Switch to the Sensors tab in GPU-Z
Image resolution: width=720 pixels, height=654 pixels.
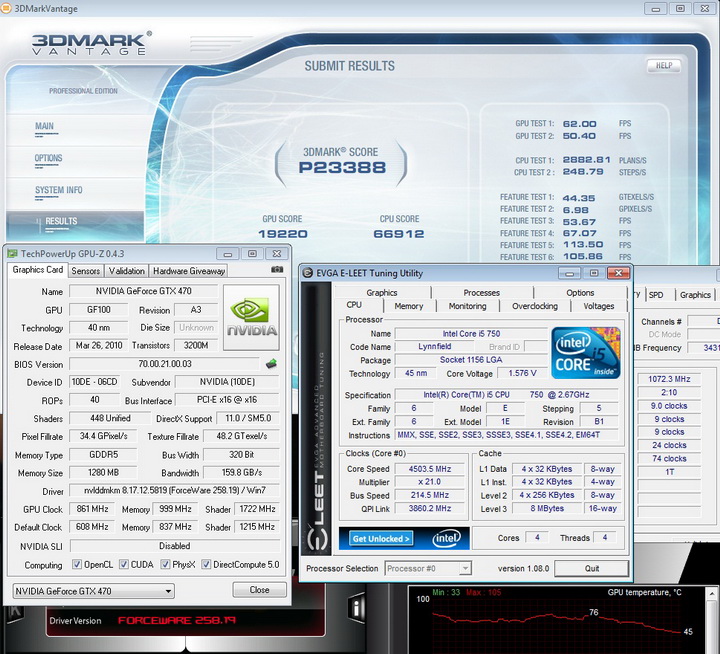(x=86, y=271)
